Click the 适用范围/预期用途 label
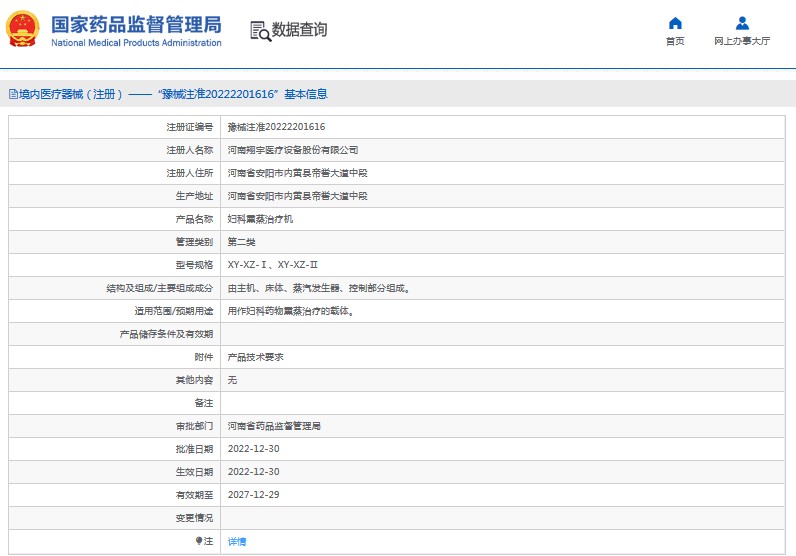Screen dimensions: 796x556 [174, 311]
